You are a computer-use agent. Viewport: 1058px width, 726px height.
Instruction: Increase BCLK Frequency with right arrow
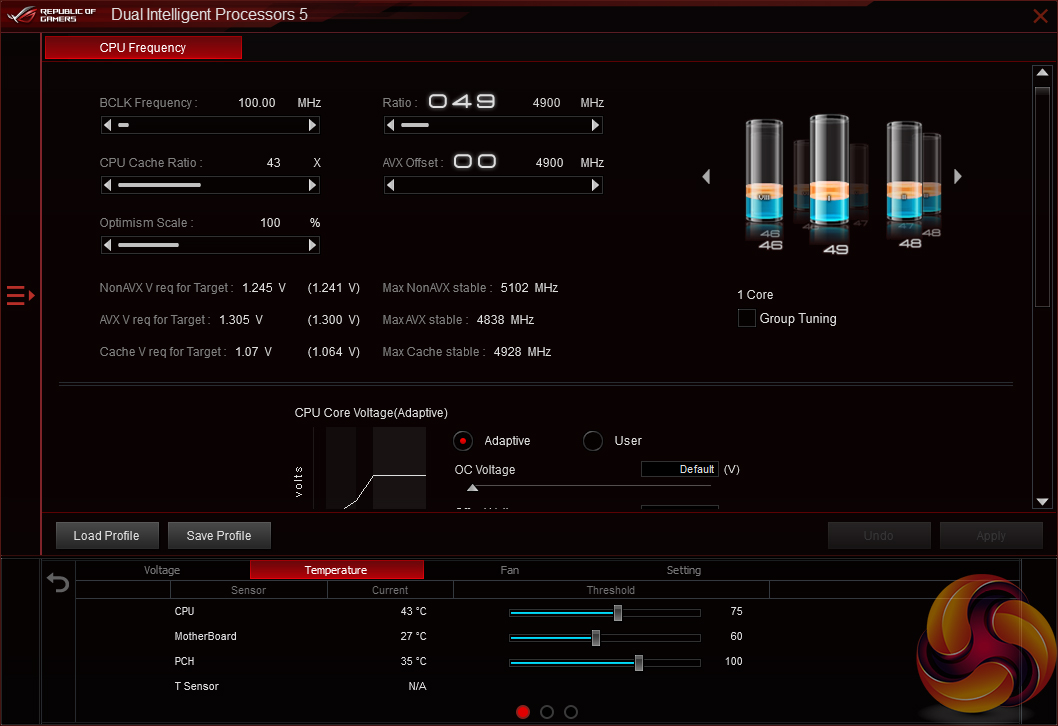click(x=312, y=125)
